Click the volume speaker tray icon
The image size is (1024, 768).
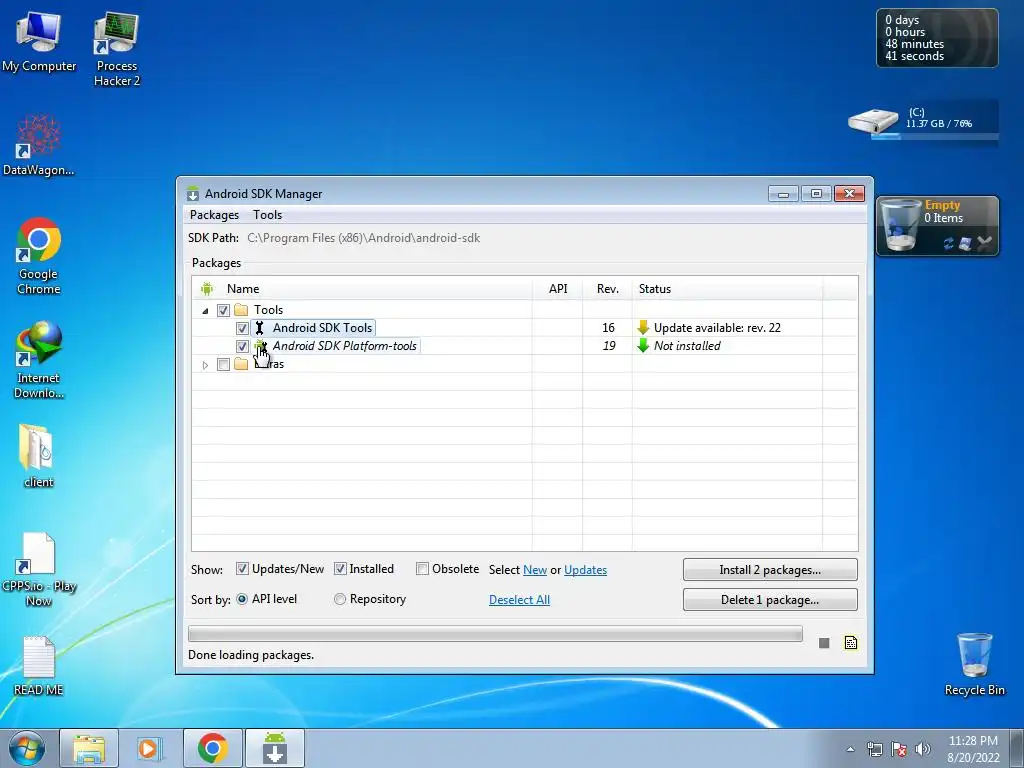[923, 749]
